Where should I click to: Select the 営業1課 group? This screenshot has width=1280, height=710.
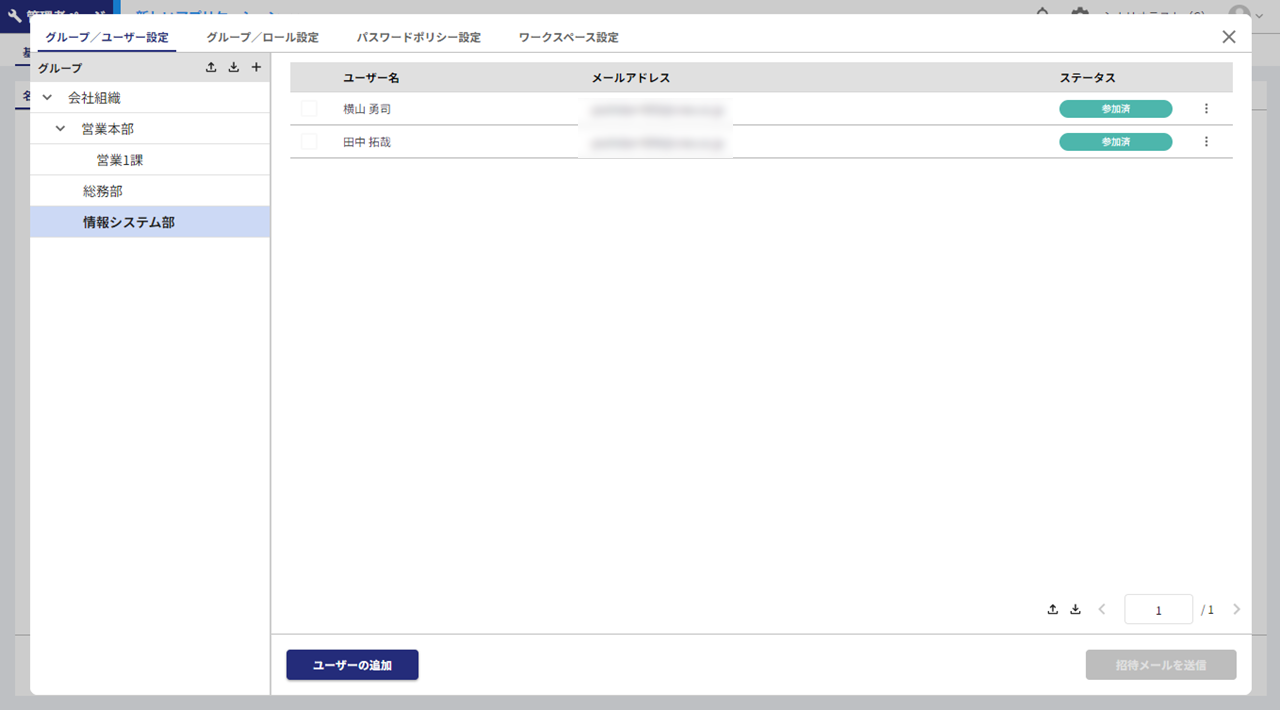(x=120, y=160)
